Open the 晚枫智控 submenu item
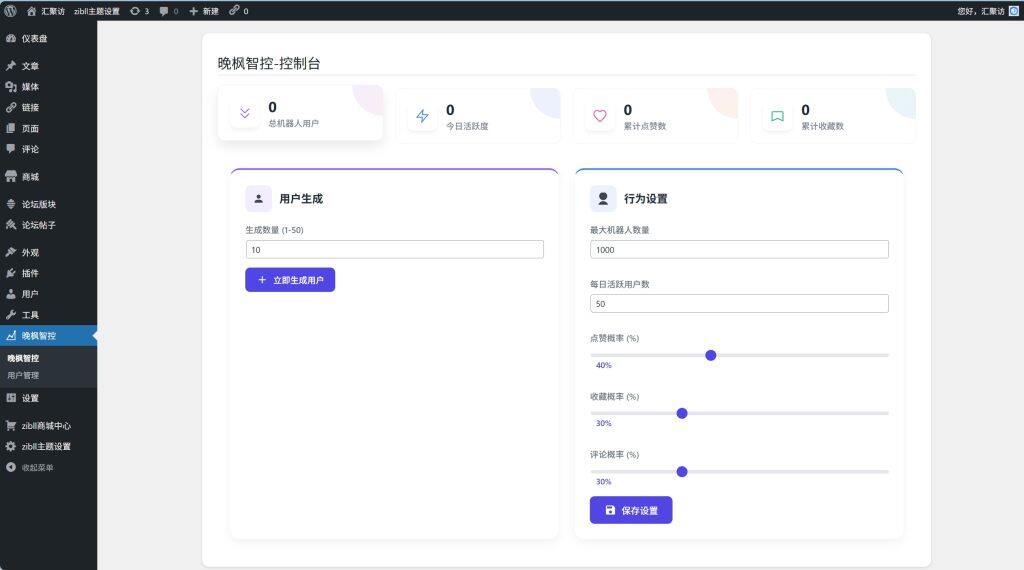 (x=24, y=358)
